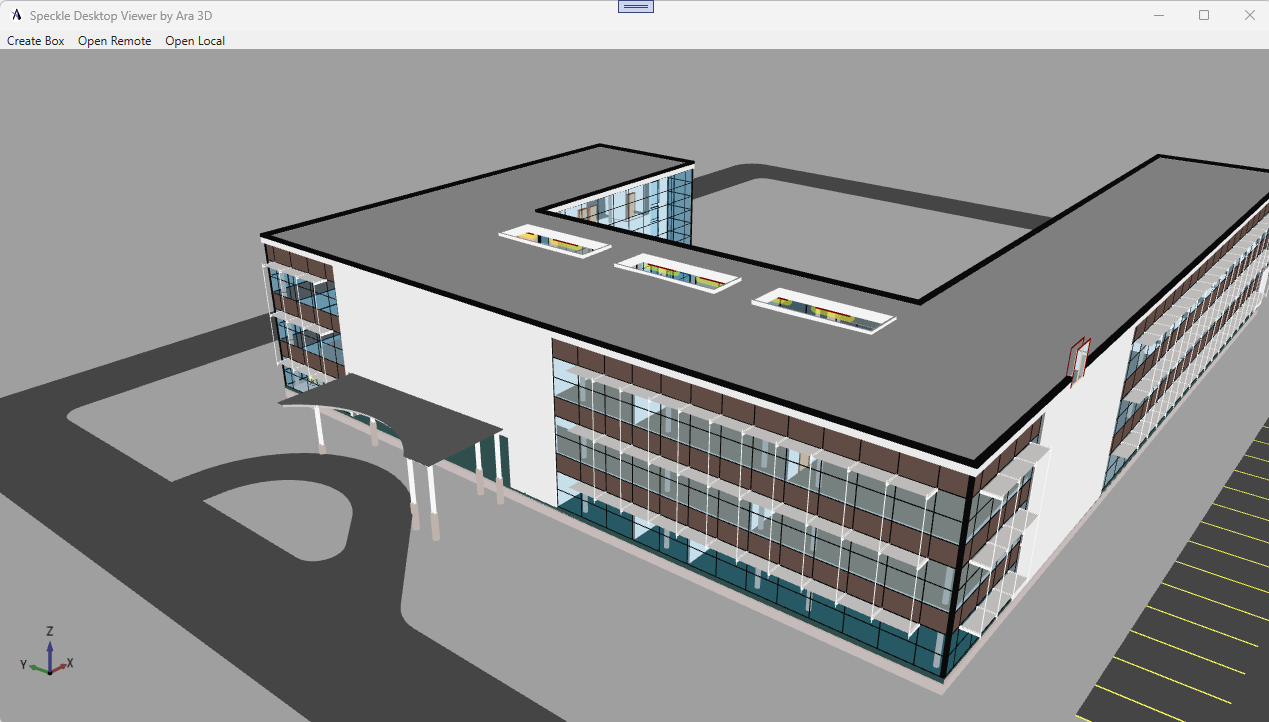Click the docking handle at top center

click(x=636, y=6)
